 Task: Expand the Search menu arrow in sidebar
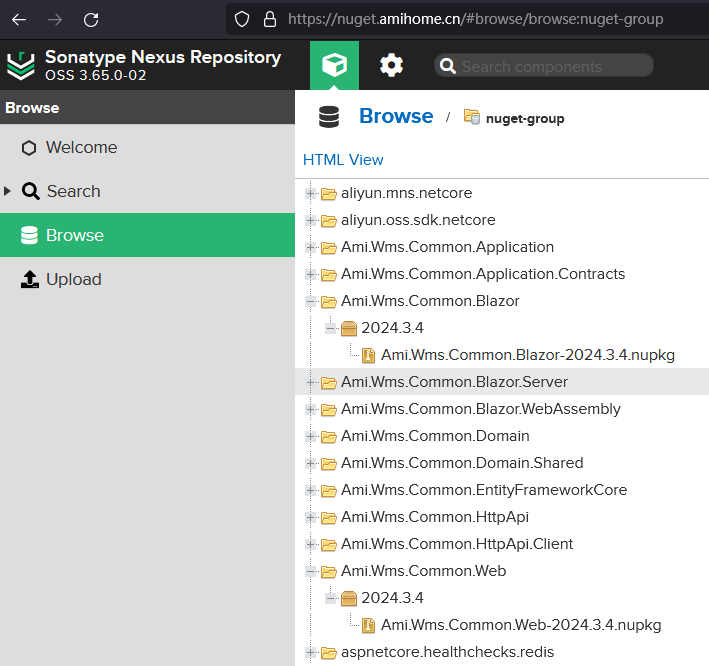(x=8, y=191)
